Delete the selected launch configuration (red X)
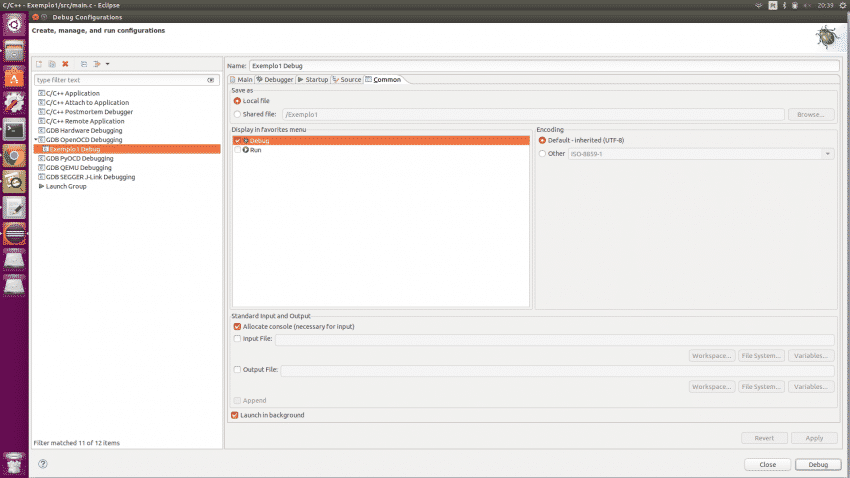This screenshot has height=478, width=850. pos(65,64)
